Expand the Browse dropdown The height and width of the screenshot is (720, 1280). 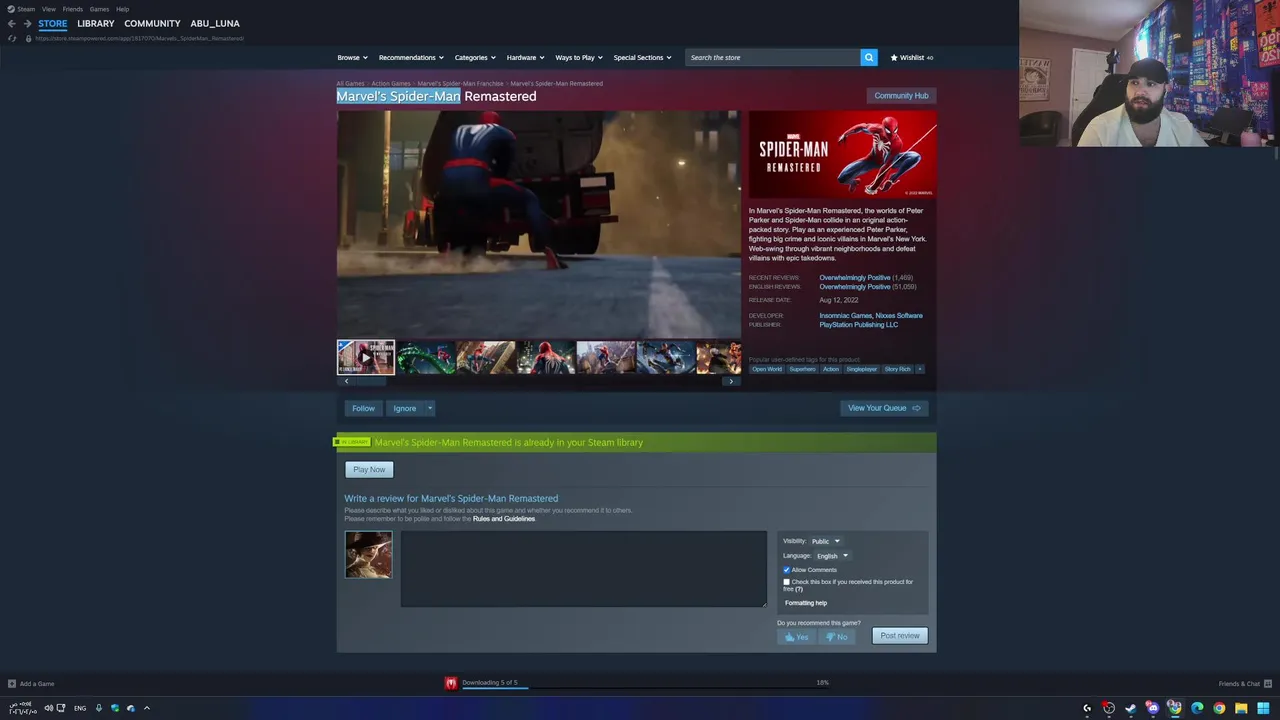(x=352, y=57)
